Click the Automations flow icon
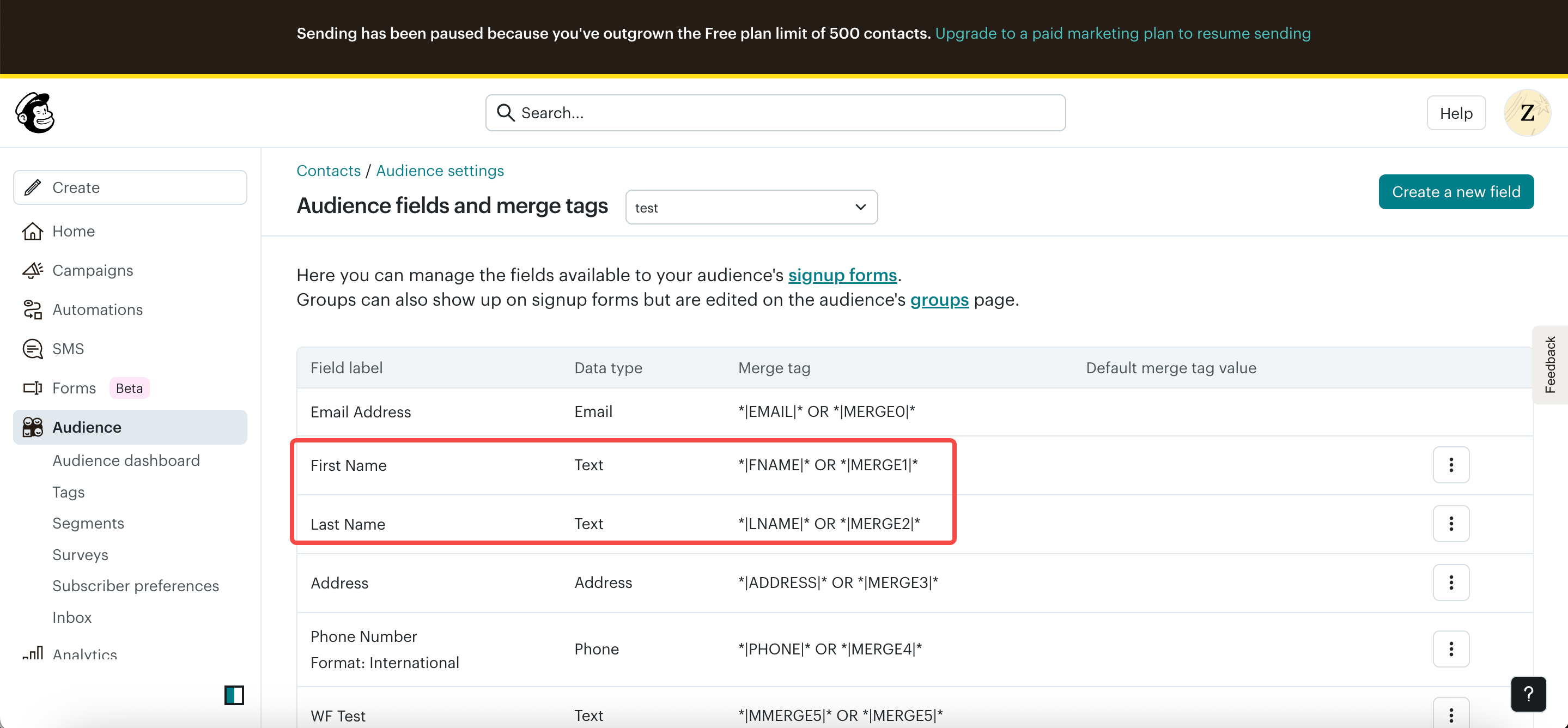The height and width of the screenshot is (728, 1568). pos(32,310)
